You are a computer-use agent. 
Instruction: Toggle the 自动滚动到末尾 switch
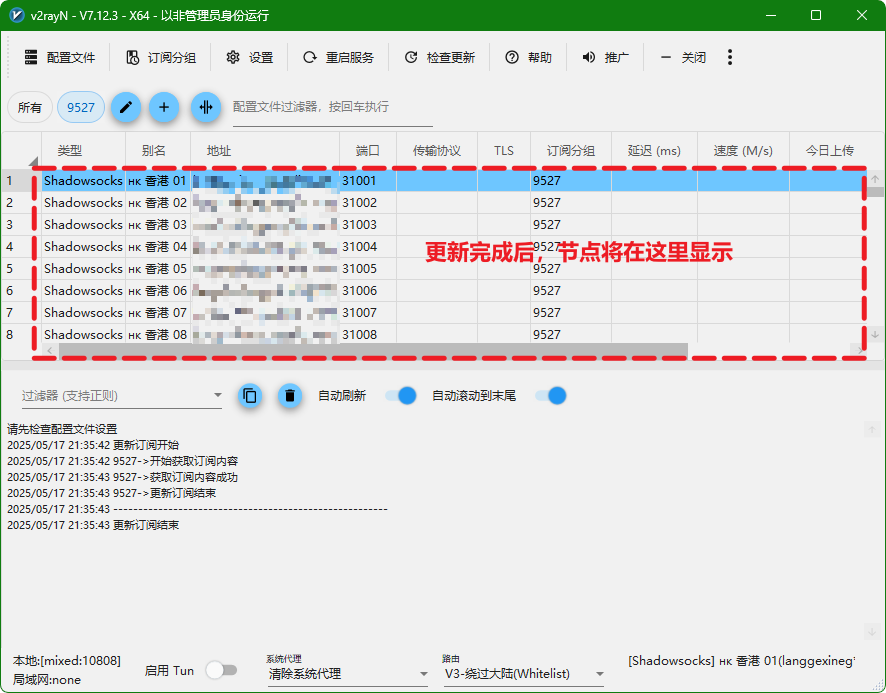551,396
